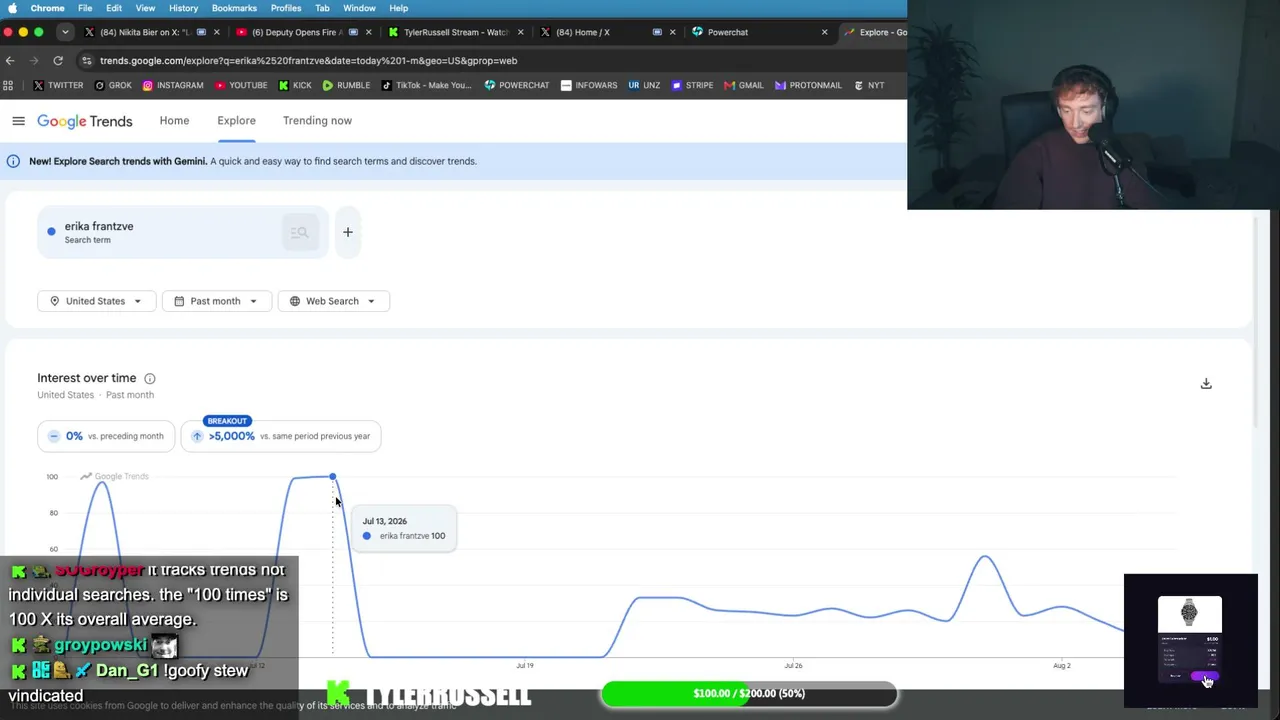The height and width of the screenshot is (720, 1280).
Task: Open the Window menu
Action: coord(359,8)
